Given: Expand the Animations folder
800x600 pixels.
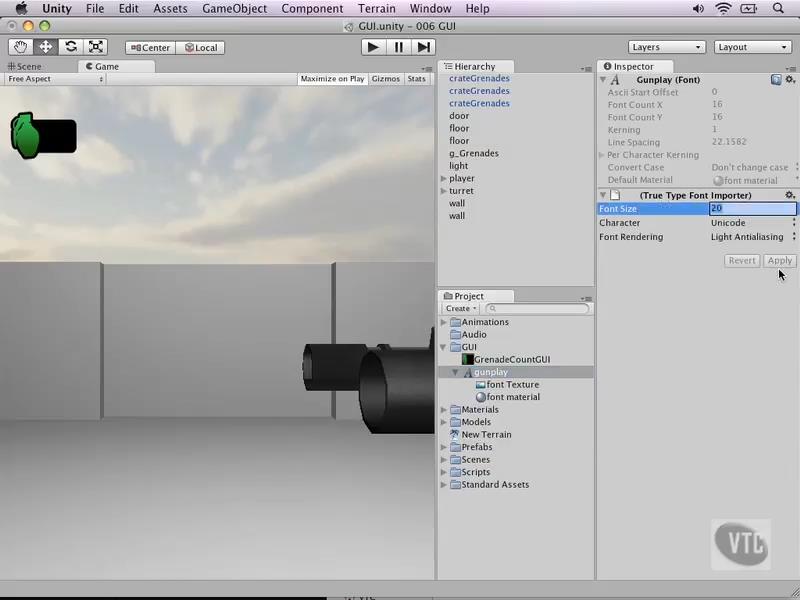Looking at the screenshot, I should pyautogui.click(x=443, y=322).
